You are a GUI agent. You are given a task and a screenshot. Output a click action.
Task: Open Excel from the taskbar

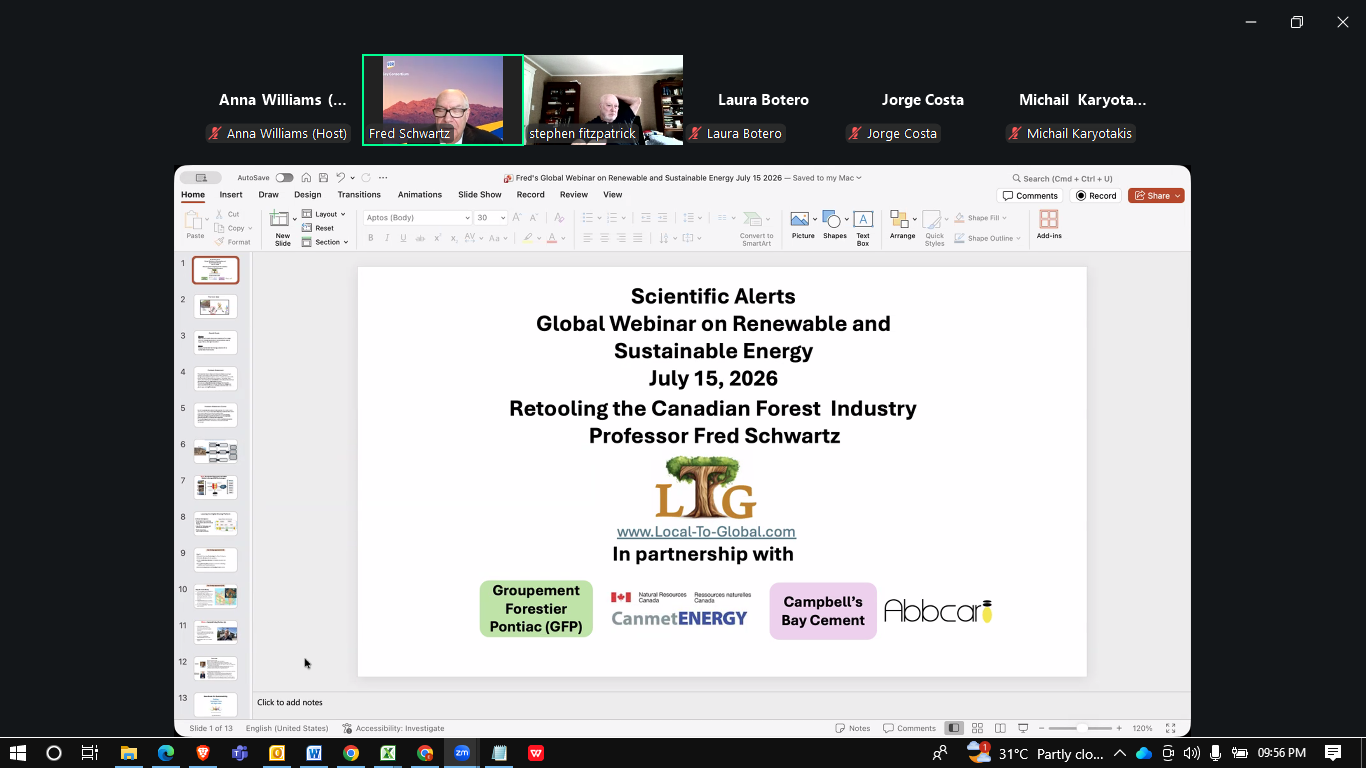[388, 753]
